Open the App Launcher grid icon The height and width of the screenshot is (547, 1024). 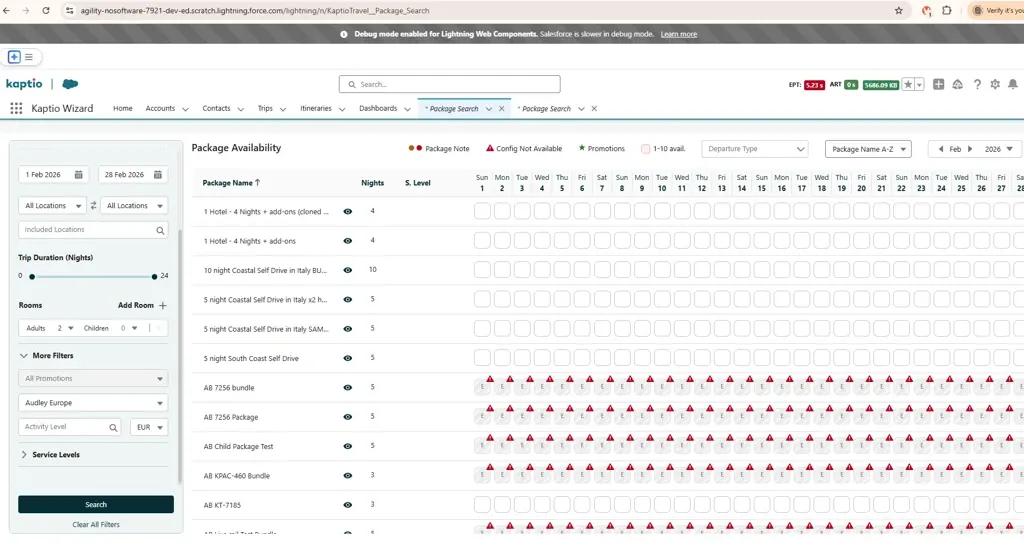[x=16, y=108]
